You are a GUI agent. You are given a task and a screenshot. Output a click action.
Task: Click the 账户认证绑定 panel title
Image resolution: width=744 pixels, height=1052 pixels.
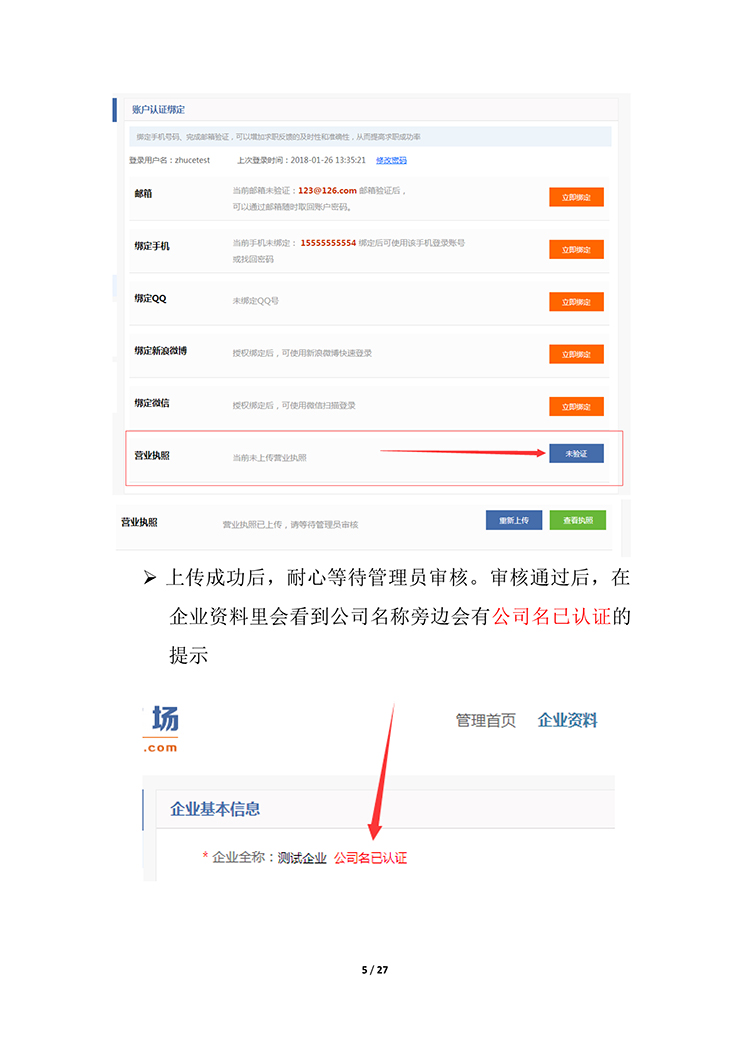click(158, 109)
